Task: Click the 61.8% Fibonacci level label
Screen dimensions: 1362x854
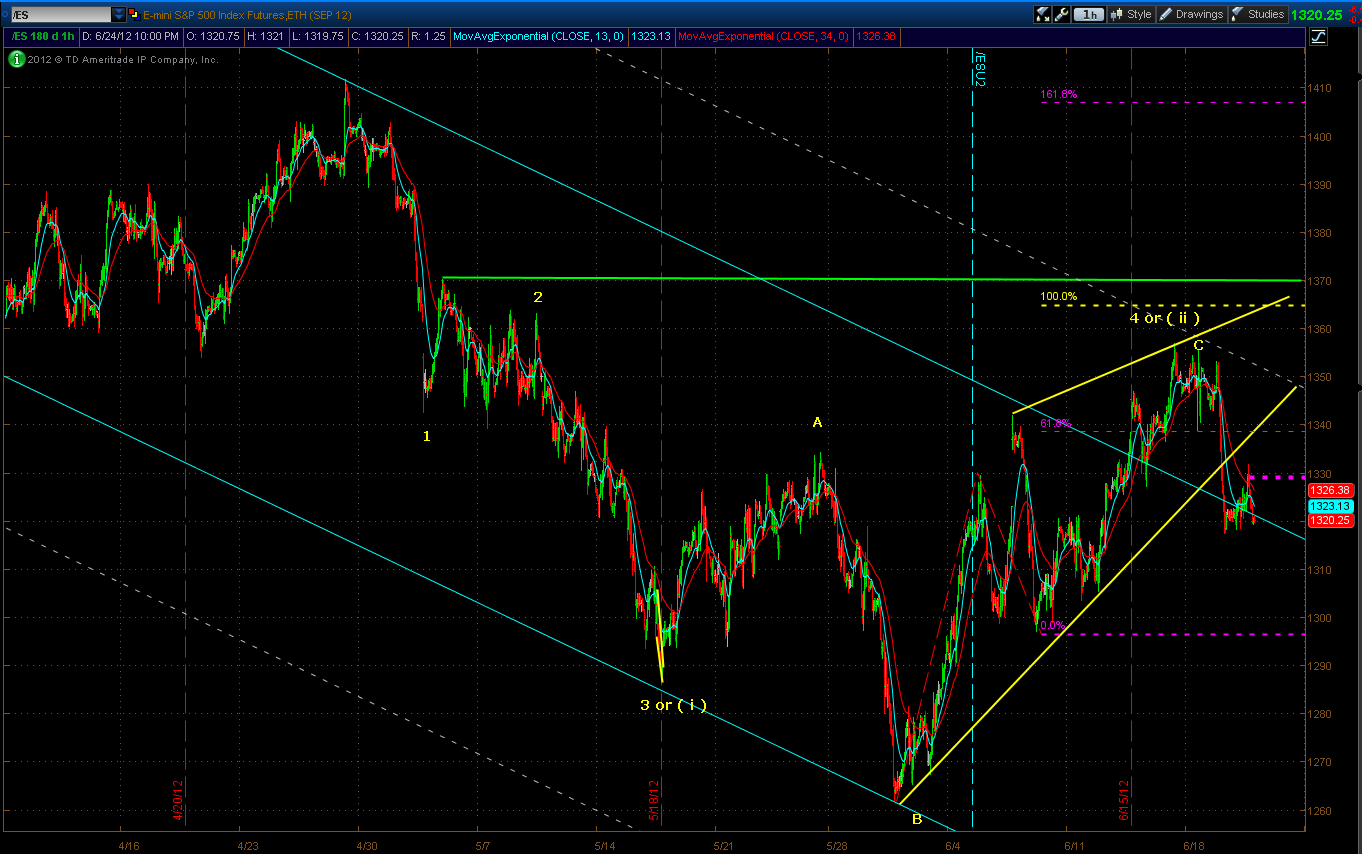Action: pos(1055,424)
